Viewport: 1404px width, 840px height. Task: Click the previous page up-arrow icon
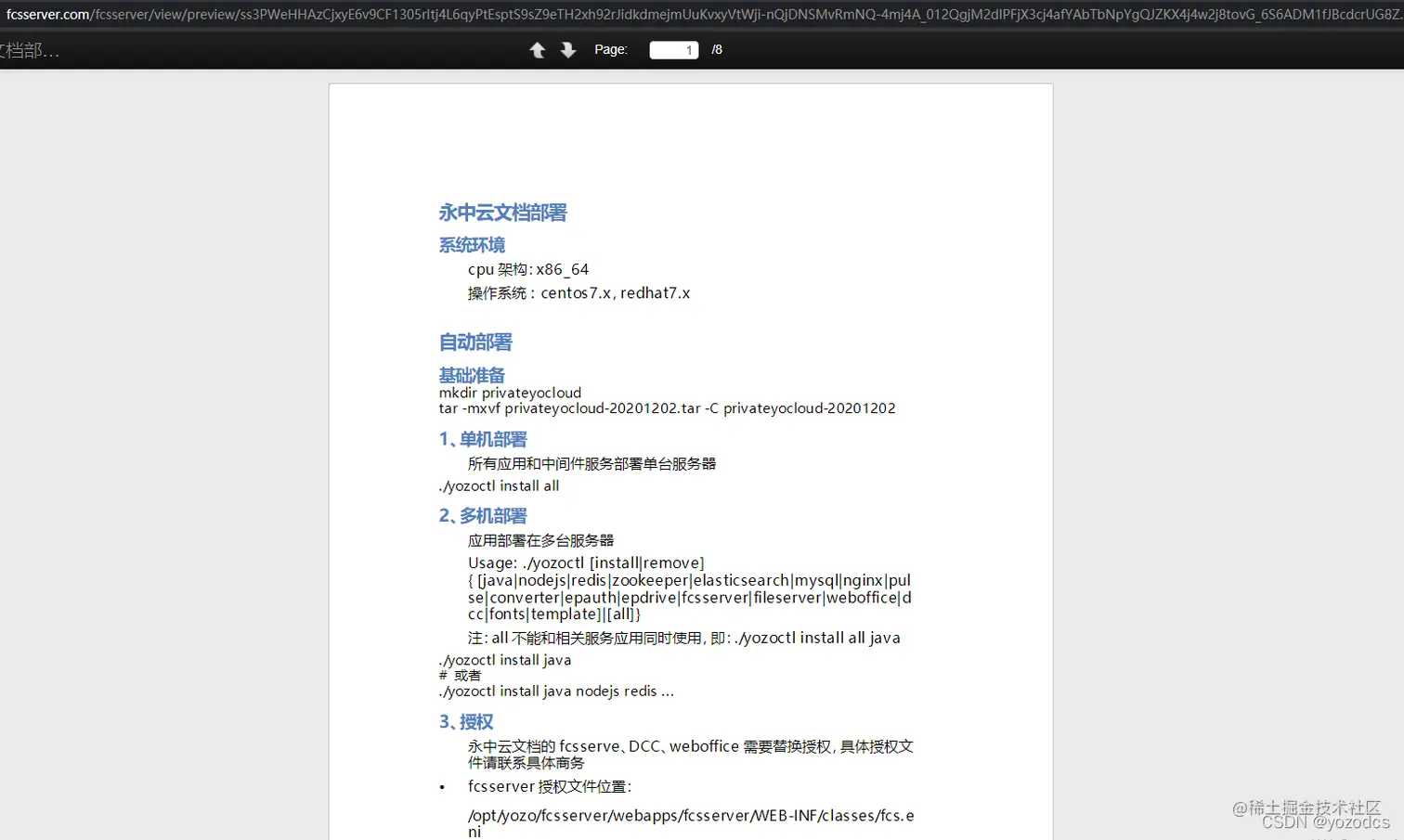point(537,50)
